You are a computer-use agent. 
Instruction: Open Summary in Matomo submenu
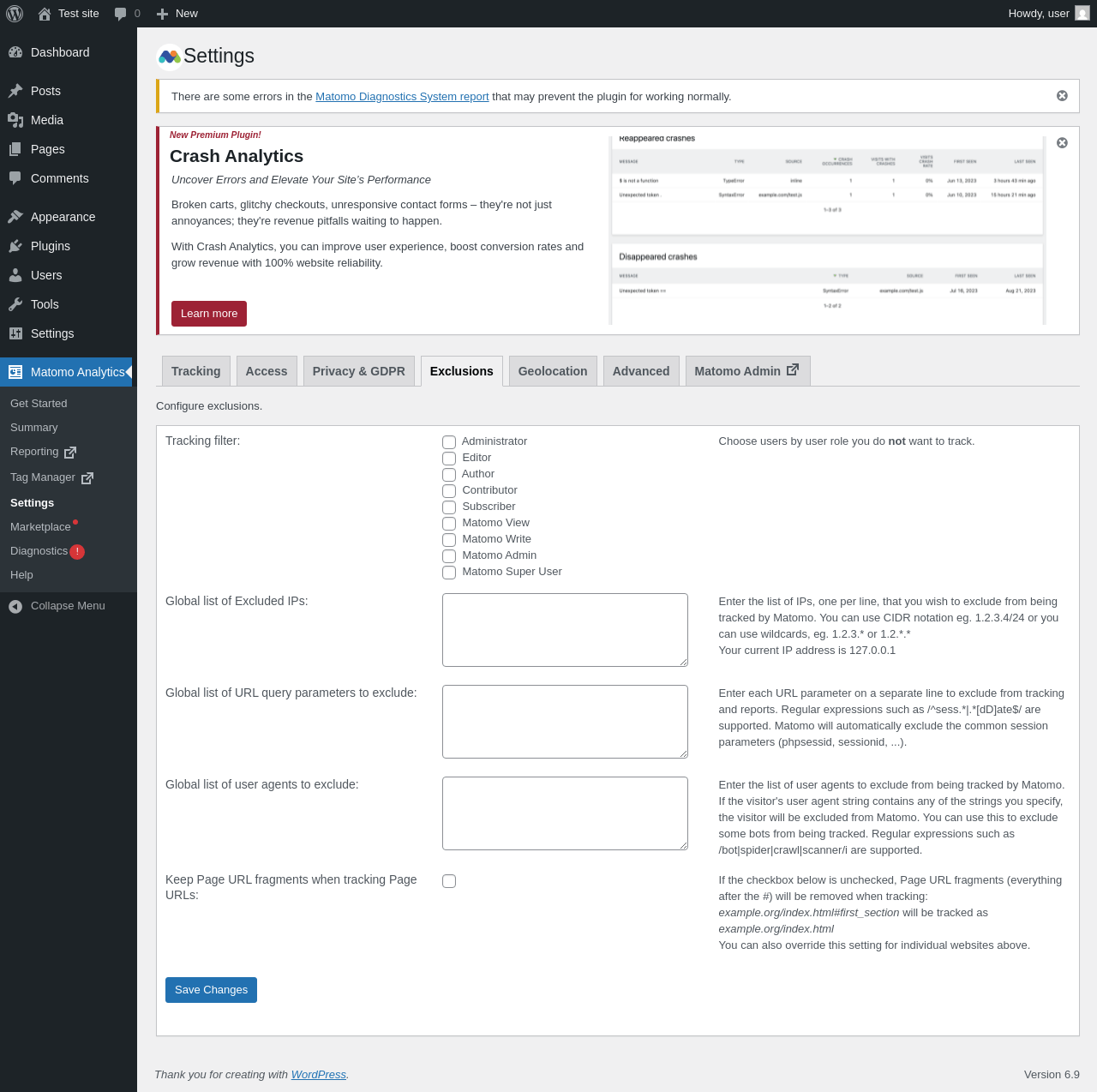tap(34, 428)
